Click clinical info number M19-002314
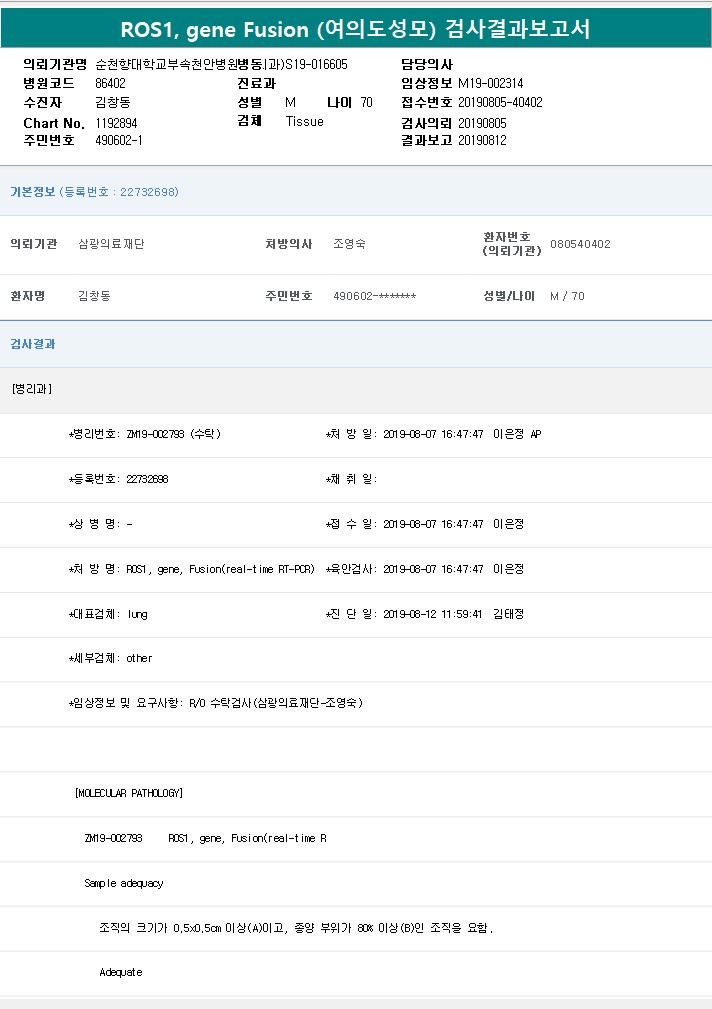712x1009 pixels. click(490, 83)
